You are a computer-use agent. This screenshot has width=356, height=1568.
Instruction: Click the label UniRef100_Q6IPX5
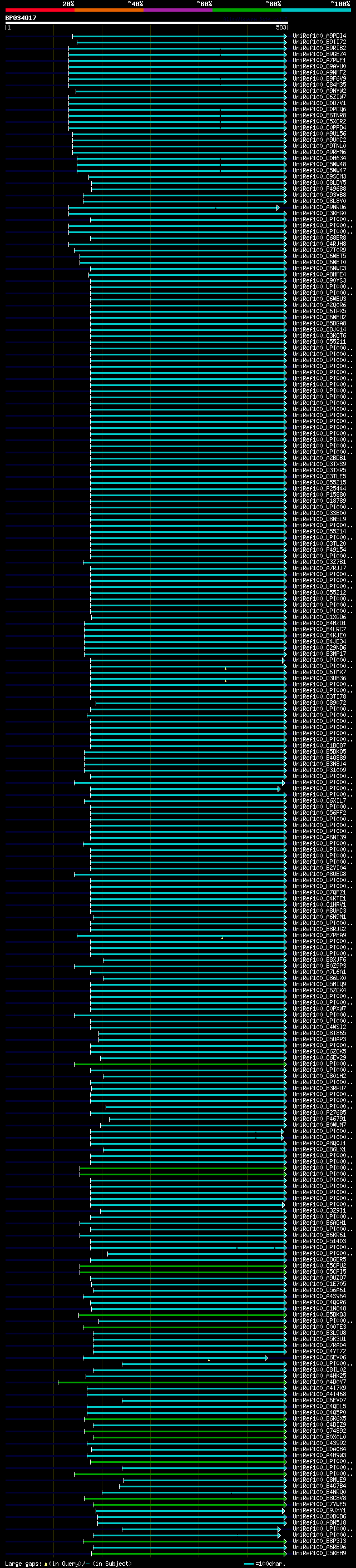point(319,311)
